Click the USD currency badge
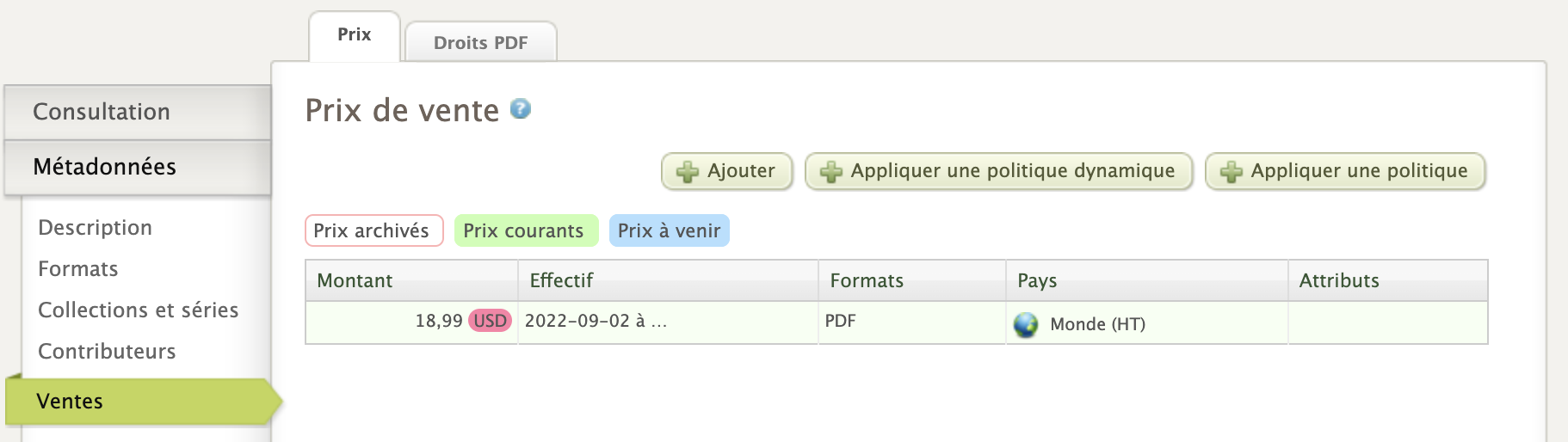 click(490, 321)
